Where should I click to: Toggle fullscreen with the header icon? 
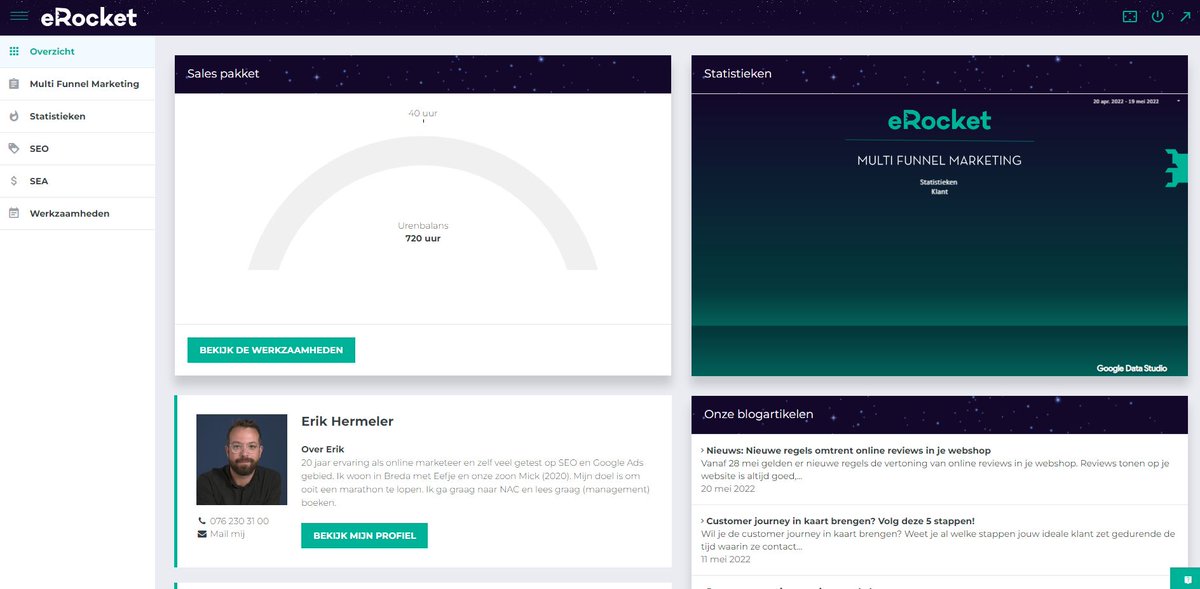click(x=1130, y=17)
